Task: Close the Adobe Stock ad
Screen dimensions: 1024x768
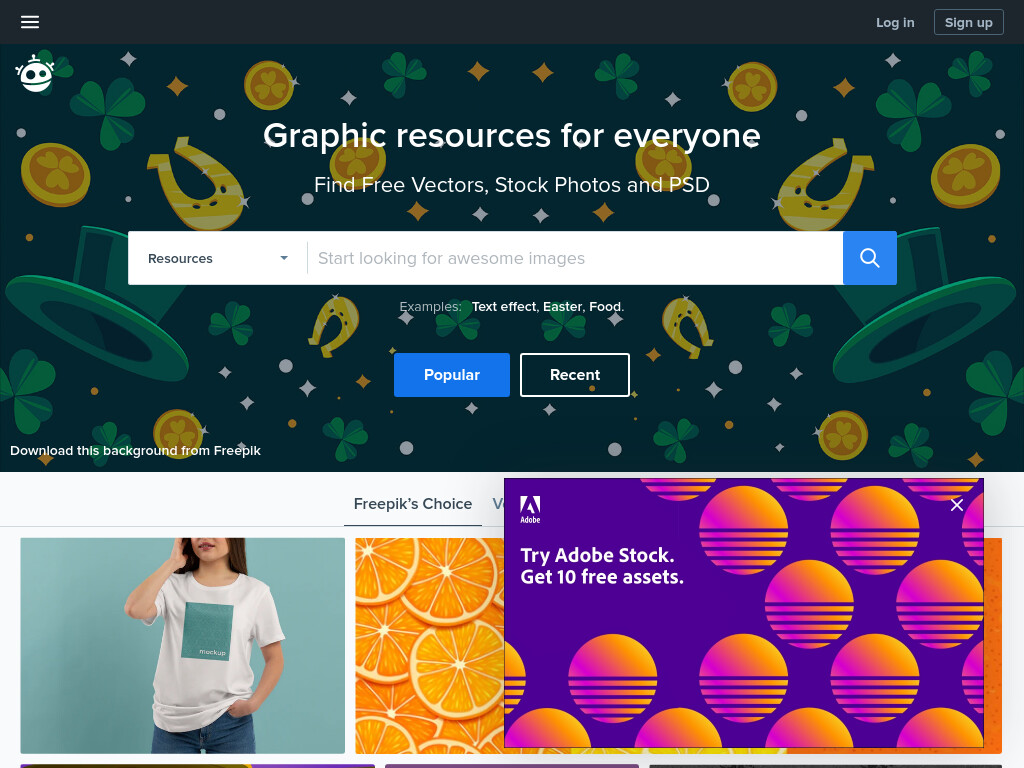Action: point(957,505)
